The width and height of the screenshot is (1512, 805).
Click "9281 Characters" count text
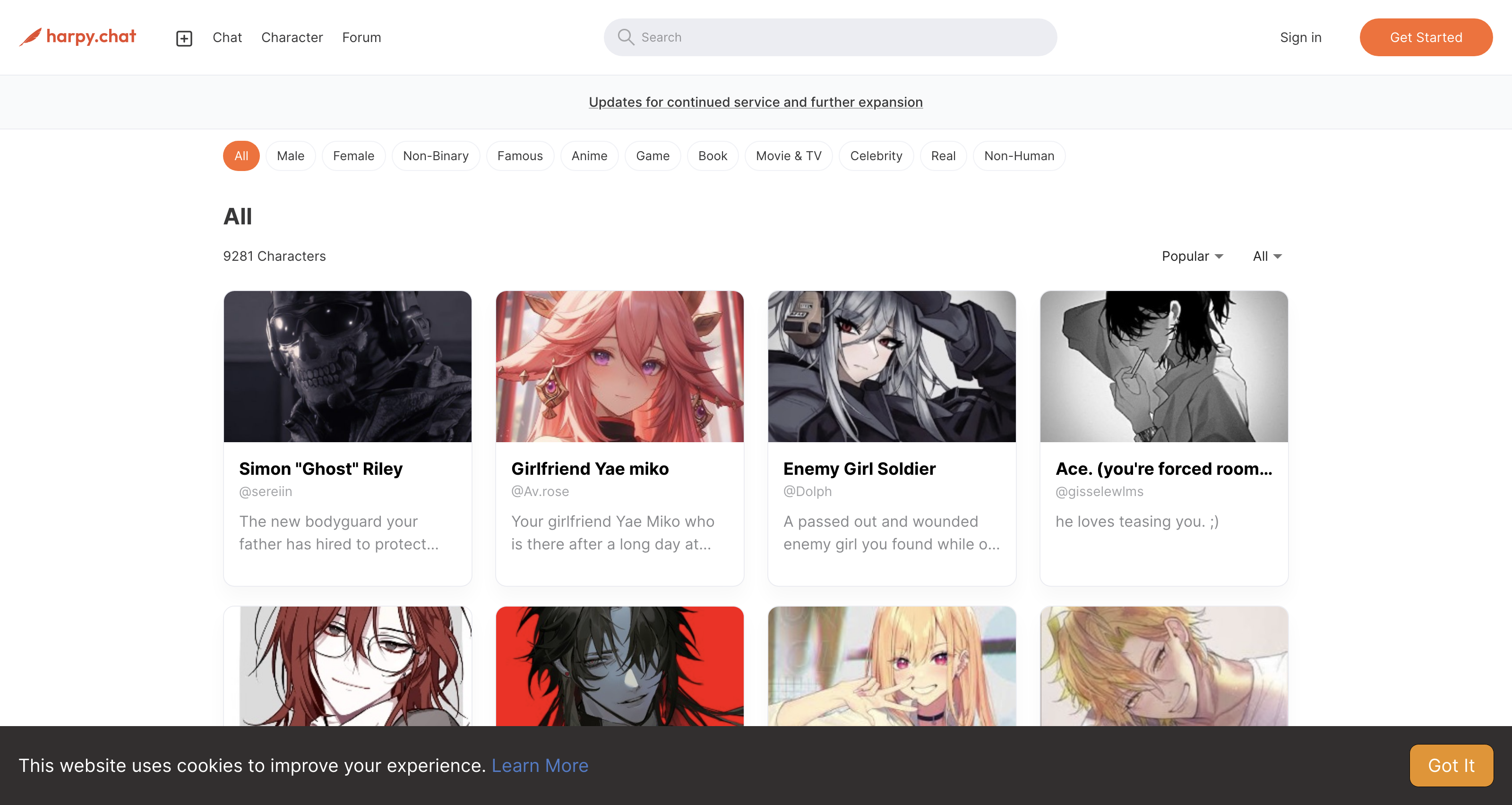(274, 257)
